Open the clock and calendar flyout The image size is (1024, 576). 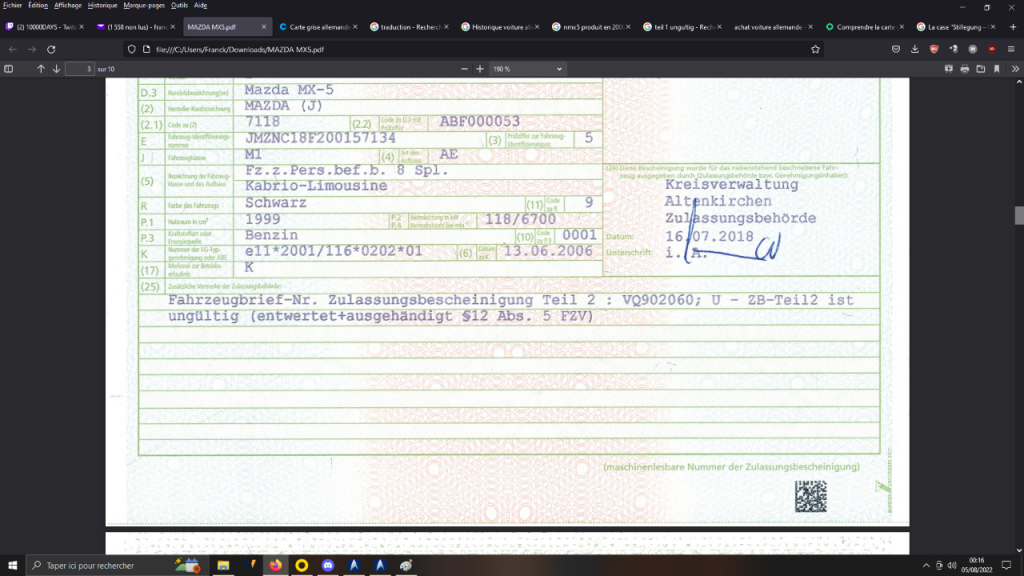pyautogui.click(x=976, y=566)
